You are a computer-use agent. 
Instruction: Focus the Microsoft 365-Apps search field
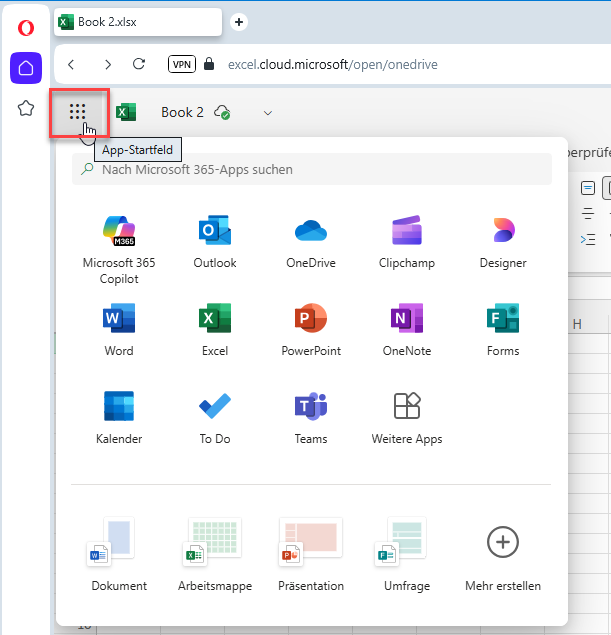312,169
